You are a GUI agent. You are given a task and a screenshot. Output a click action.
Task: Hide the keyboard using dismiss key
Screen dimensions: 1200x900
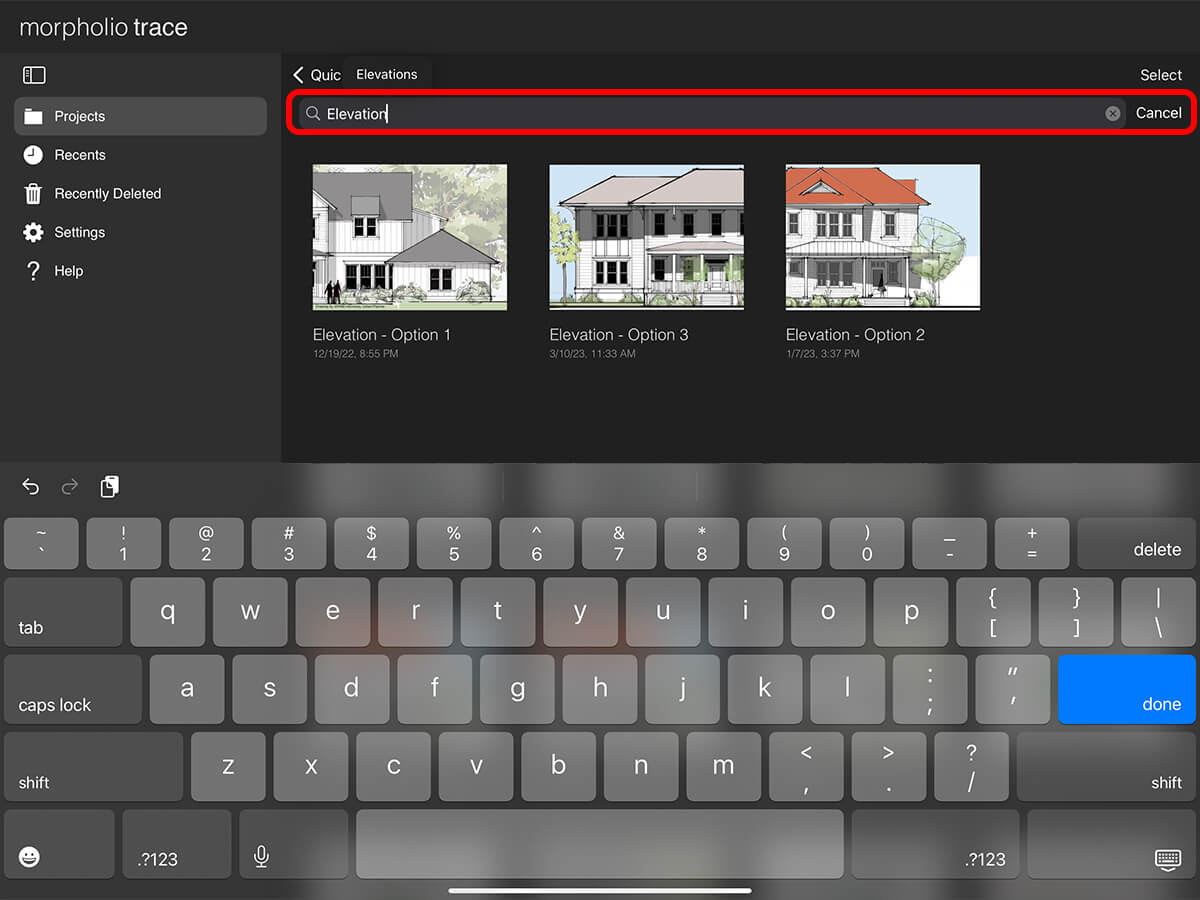pos(1166,858)
